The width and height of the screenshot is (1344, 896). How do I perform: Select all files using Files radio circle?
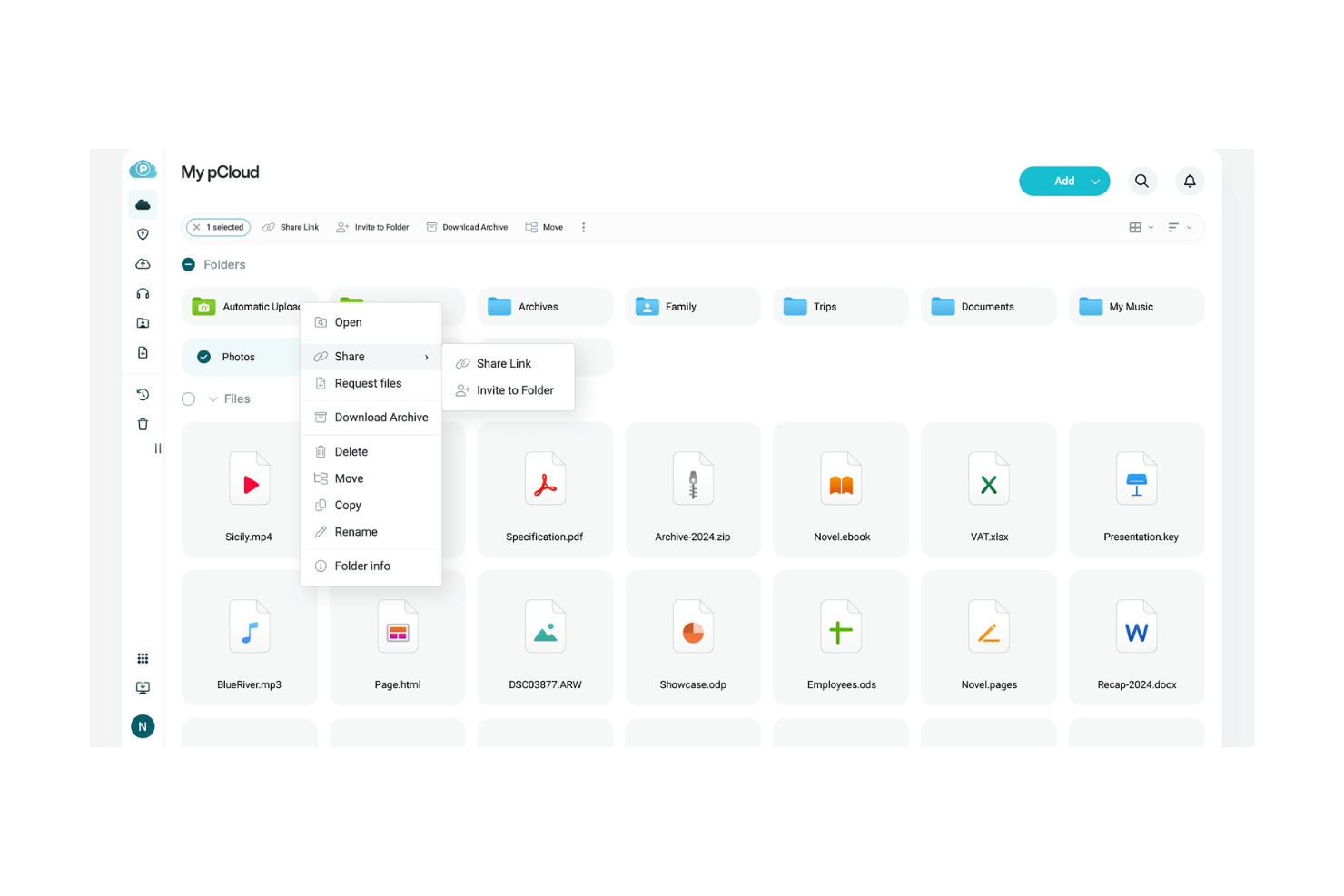point(189,399)
